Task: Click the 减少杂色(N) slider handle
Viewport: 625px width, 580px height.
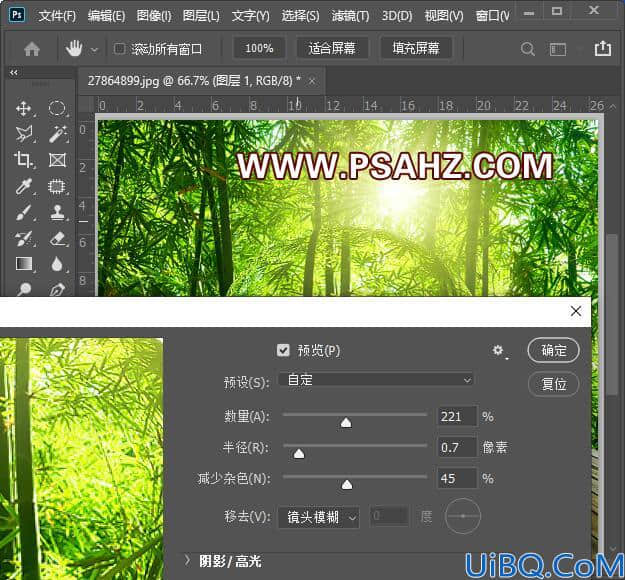Action: pyautogui.click(x=347, y=484)
